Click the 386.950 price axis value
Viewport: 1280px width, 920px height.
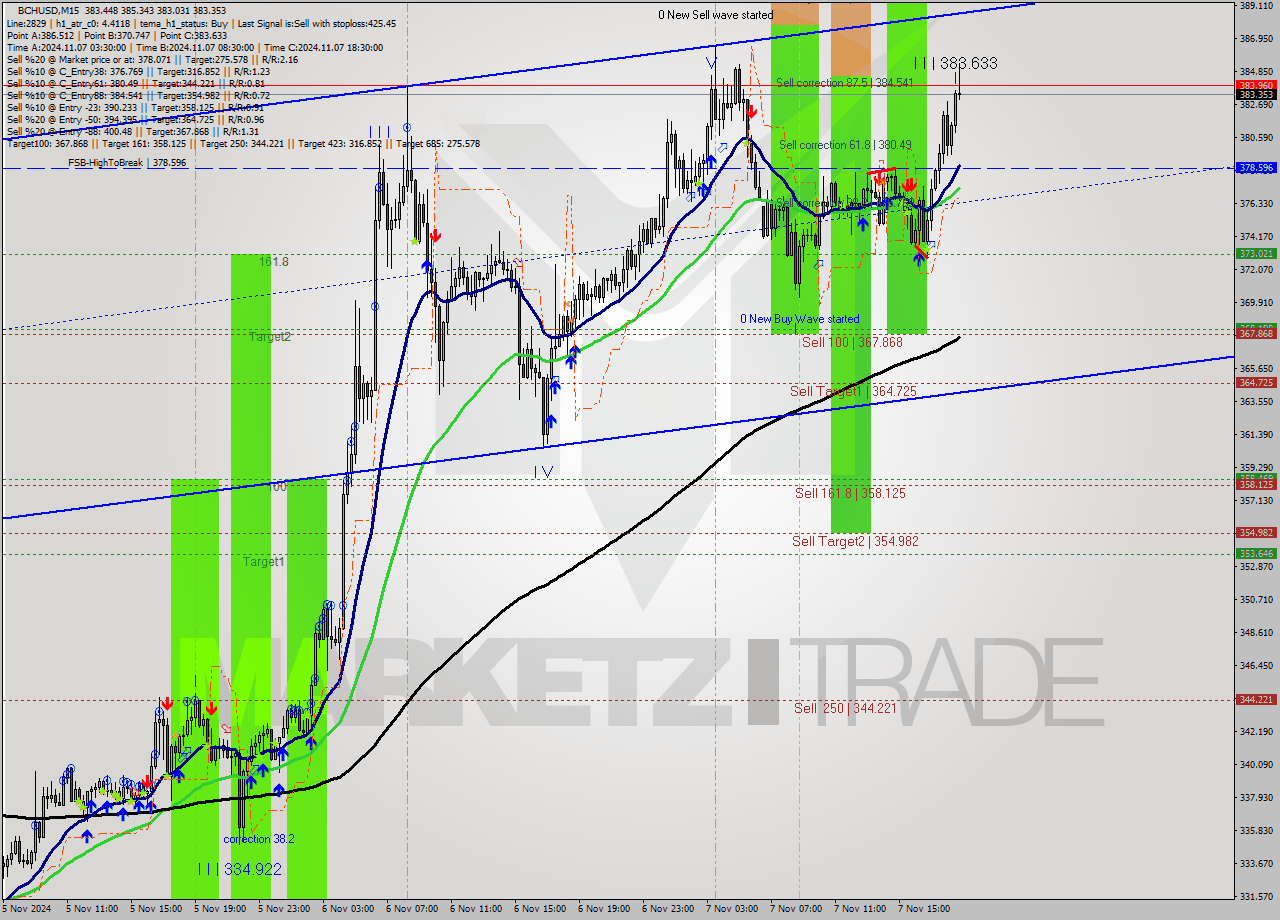pyautogui.click(x=1256, y=39)
